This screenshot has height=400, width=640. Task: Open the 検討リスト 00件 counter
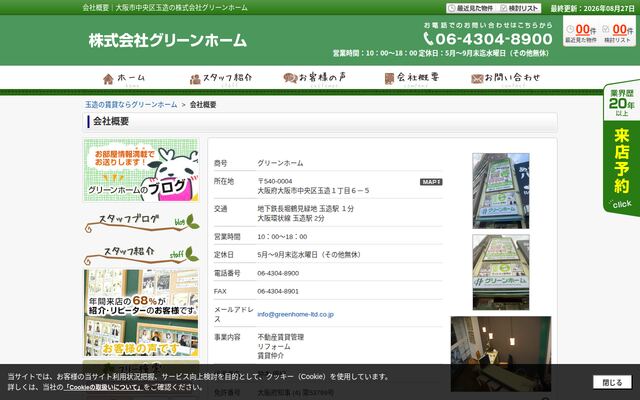pyautogui.click(x=618, y=33)
